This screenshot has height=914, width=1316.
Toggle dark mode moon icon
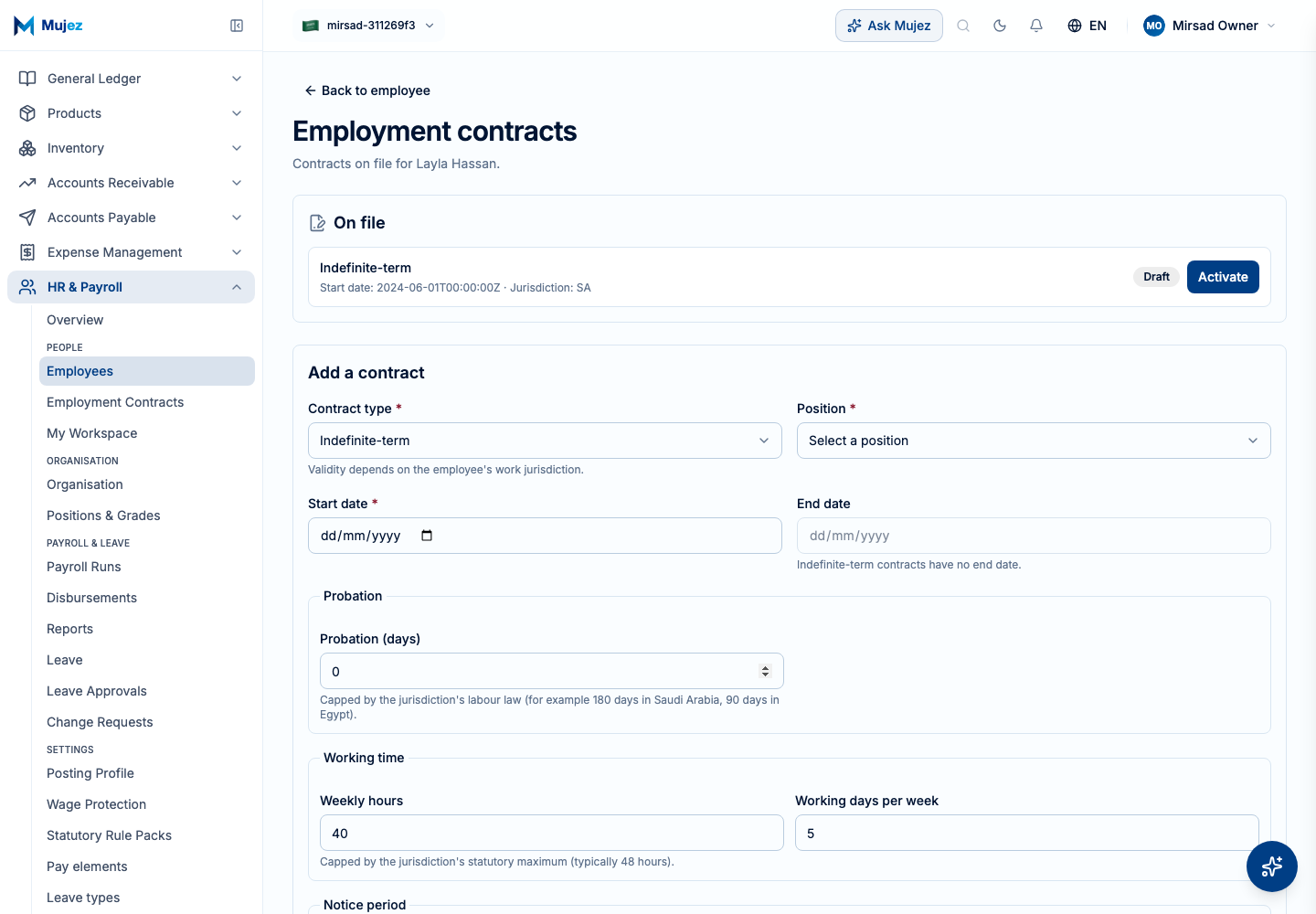coord(1000,26)
